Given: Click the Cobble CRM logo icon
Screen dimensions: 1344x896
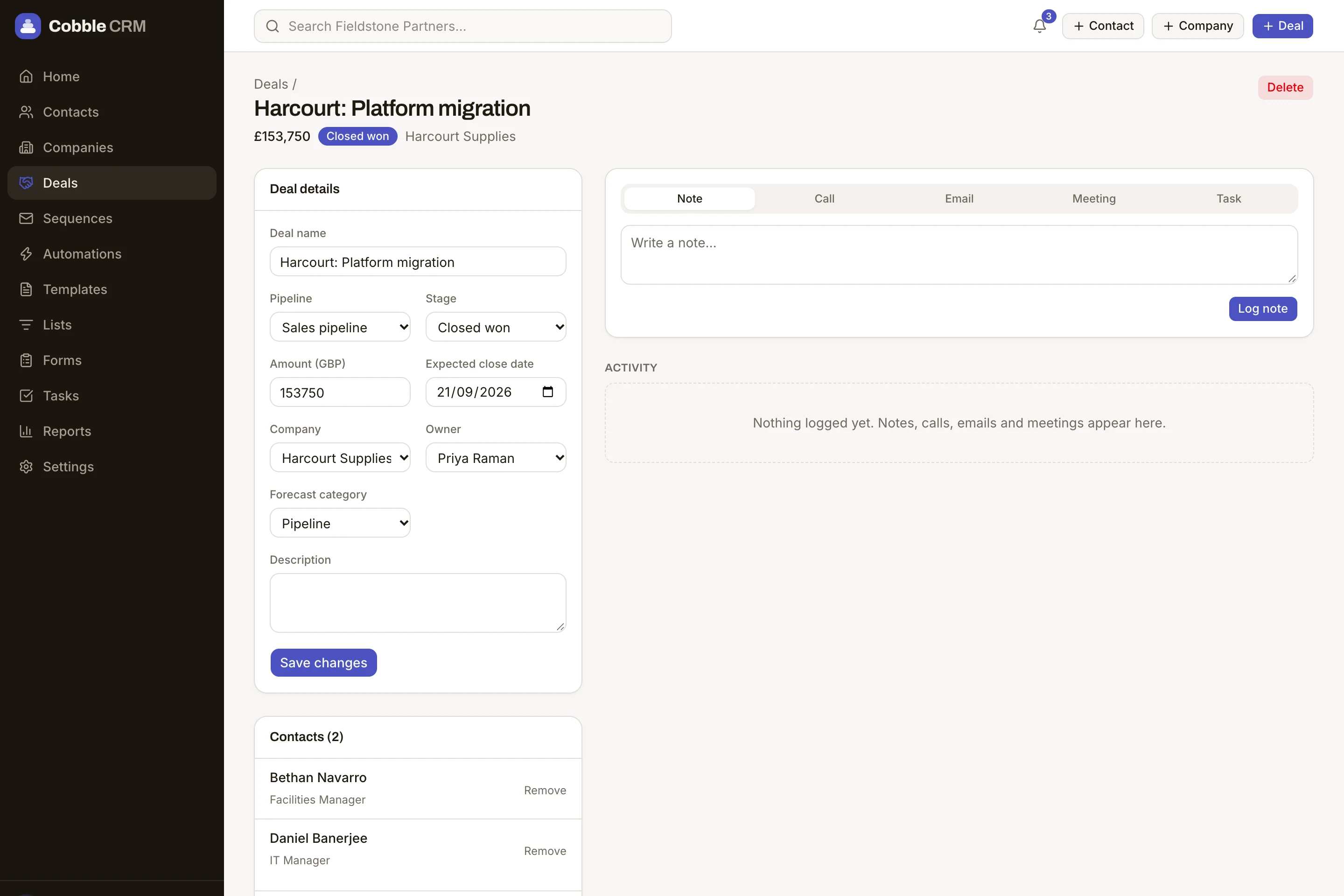Looking at the screenshot, I should (x=28, y=26).
